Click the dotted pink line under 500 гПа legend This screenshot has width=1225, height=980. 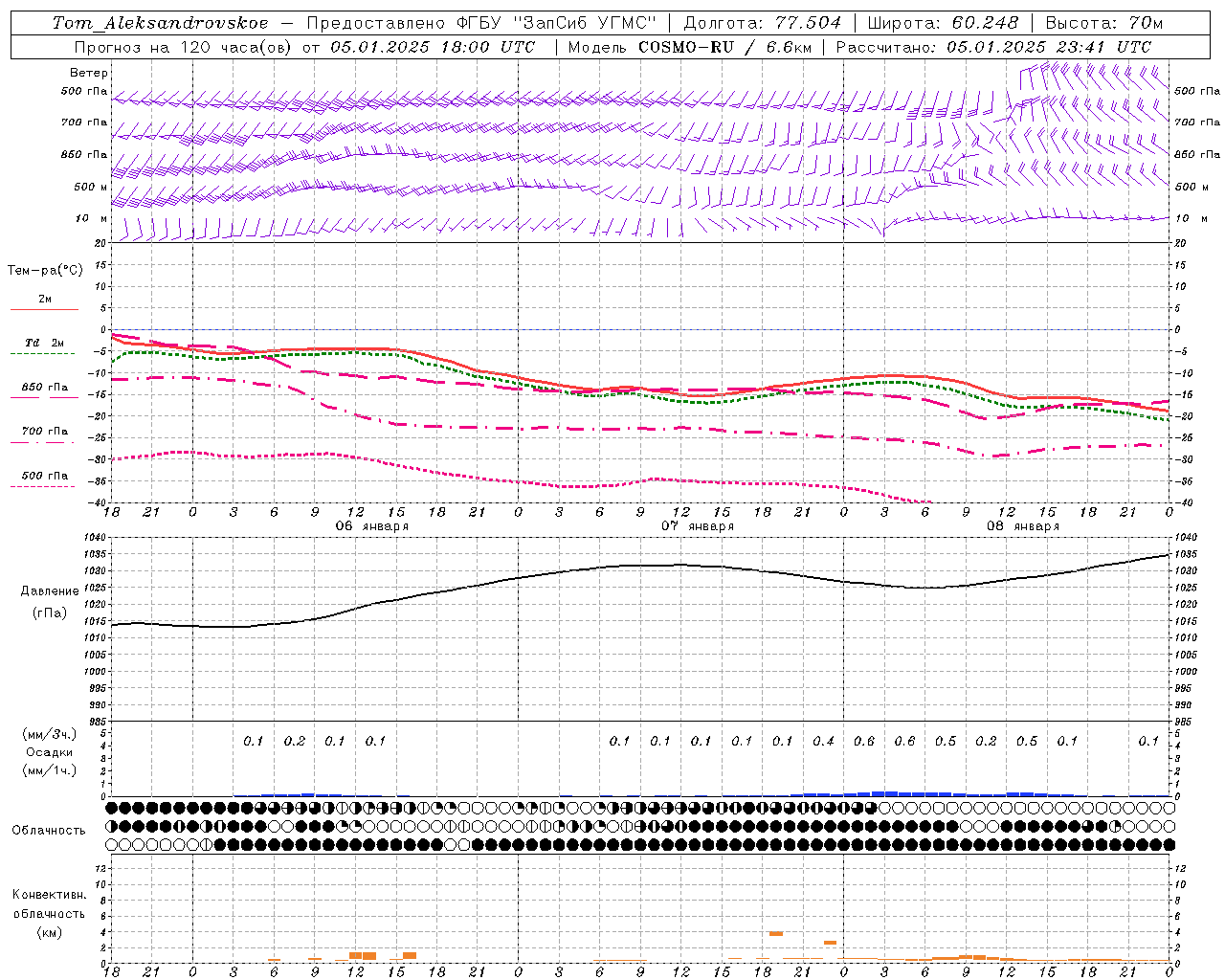[43, 487]
